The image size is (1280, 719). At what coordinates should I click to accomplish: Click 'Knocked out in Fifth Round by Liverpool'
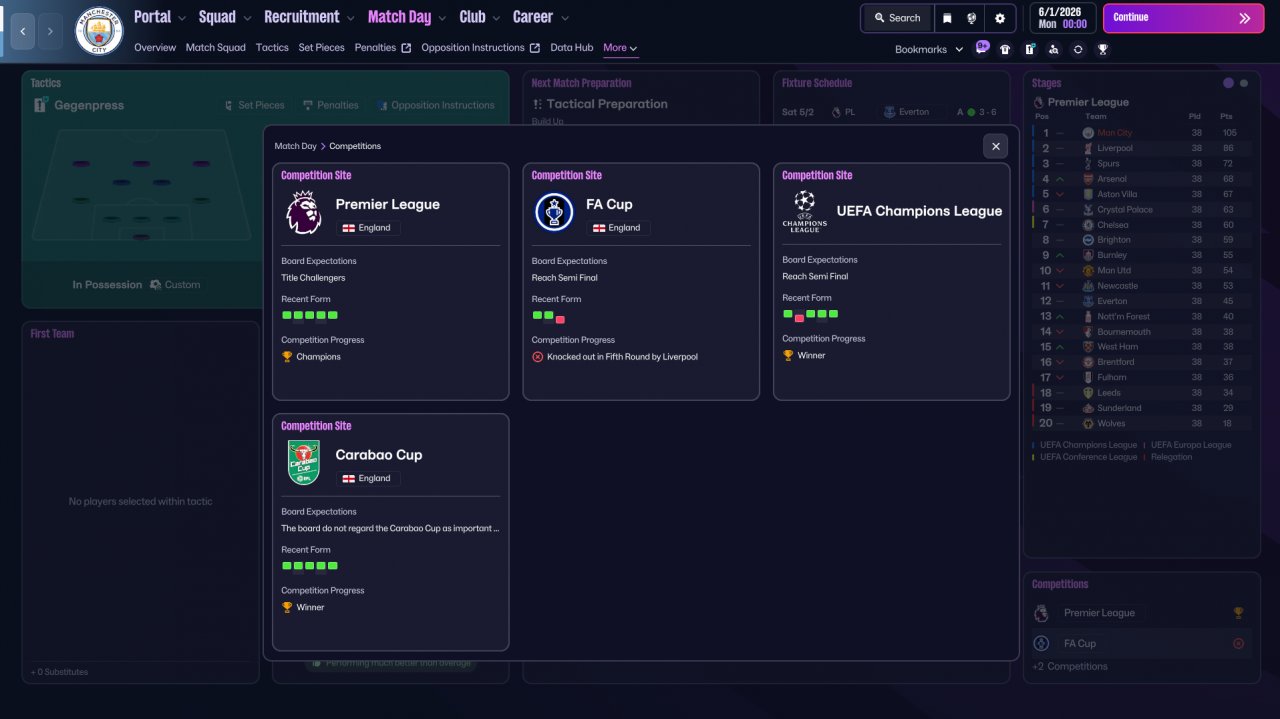622,356
